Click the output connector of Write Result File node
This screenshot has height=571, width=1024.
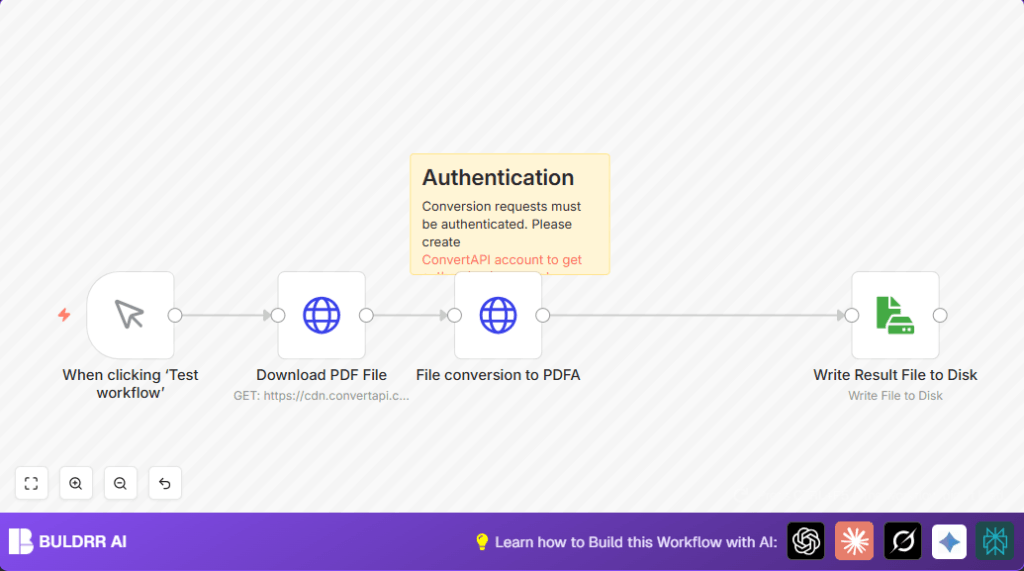(940, 316)
